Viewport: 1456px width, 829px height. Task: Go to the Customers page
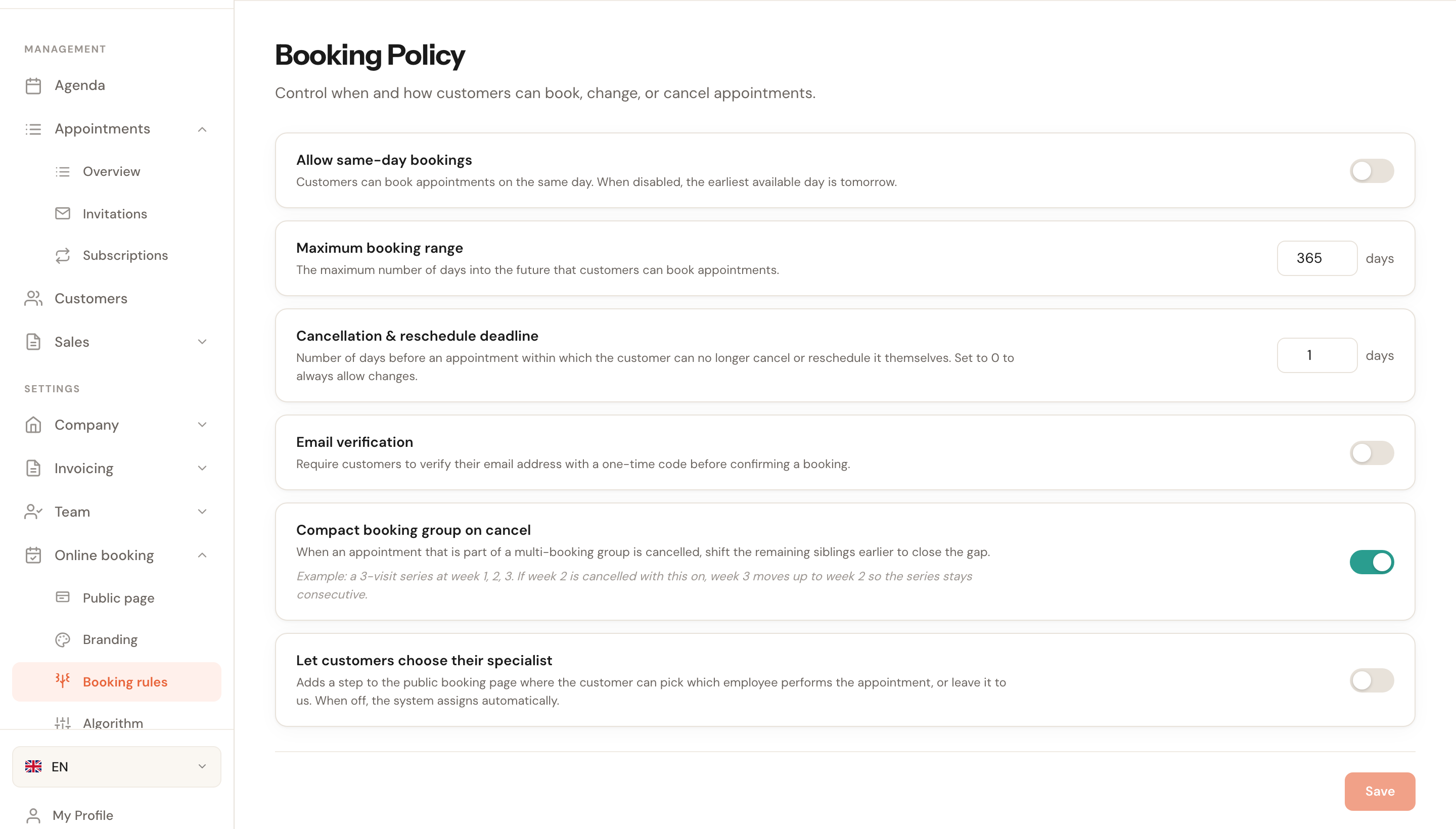tap(117, 298)
